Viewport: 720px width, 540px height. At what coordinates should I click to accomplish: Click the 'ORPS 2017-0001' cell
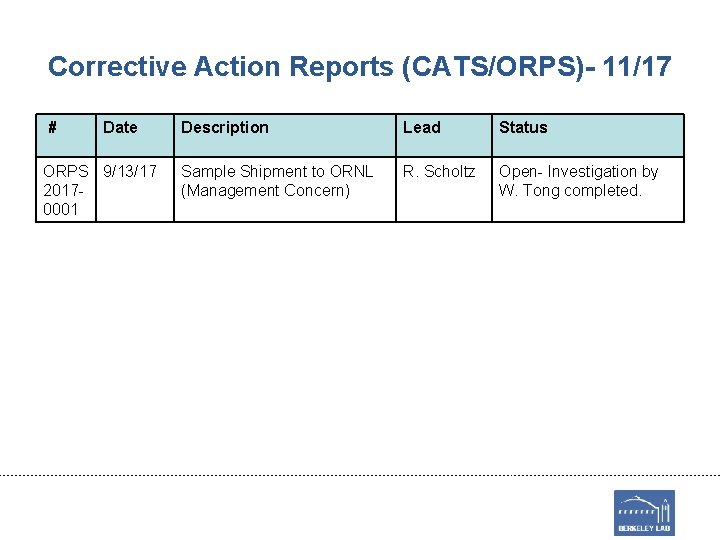tap(66, 190)
